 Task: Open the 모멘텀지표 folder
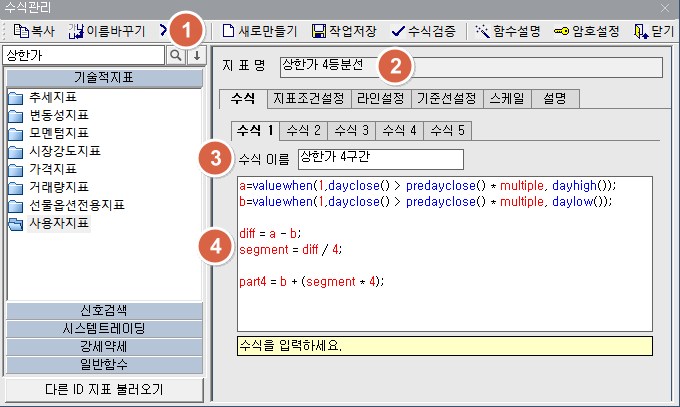49,133
